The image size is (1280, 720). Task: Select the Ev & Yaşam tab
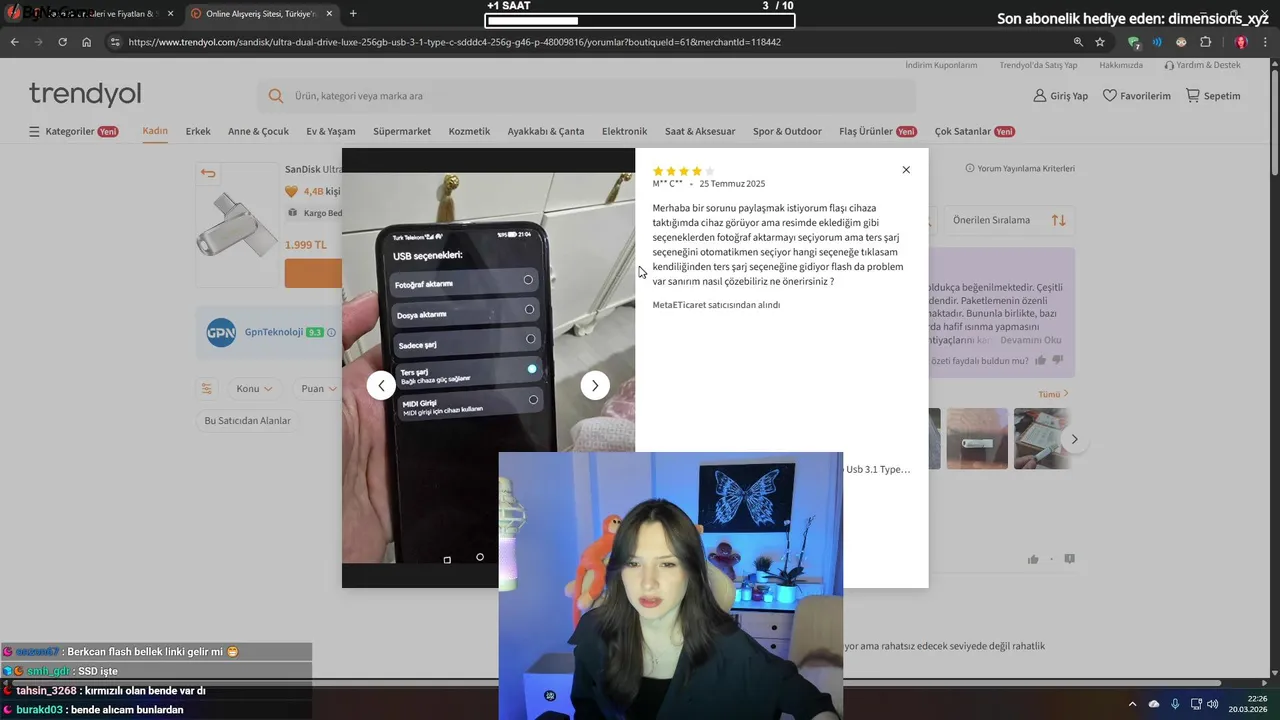click(x=331, y=131)
